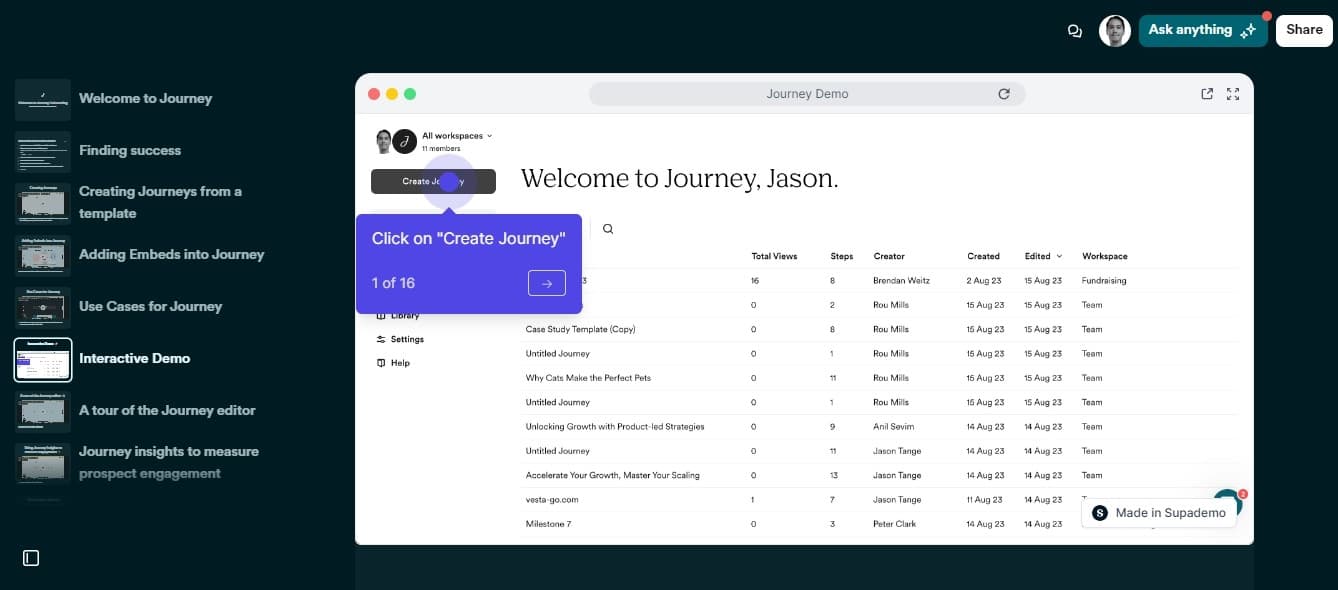Open the Finding success thumbnail
Viewport: 1338px width, 590px height.
pos(43,151)
